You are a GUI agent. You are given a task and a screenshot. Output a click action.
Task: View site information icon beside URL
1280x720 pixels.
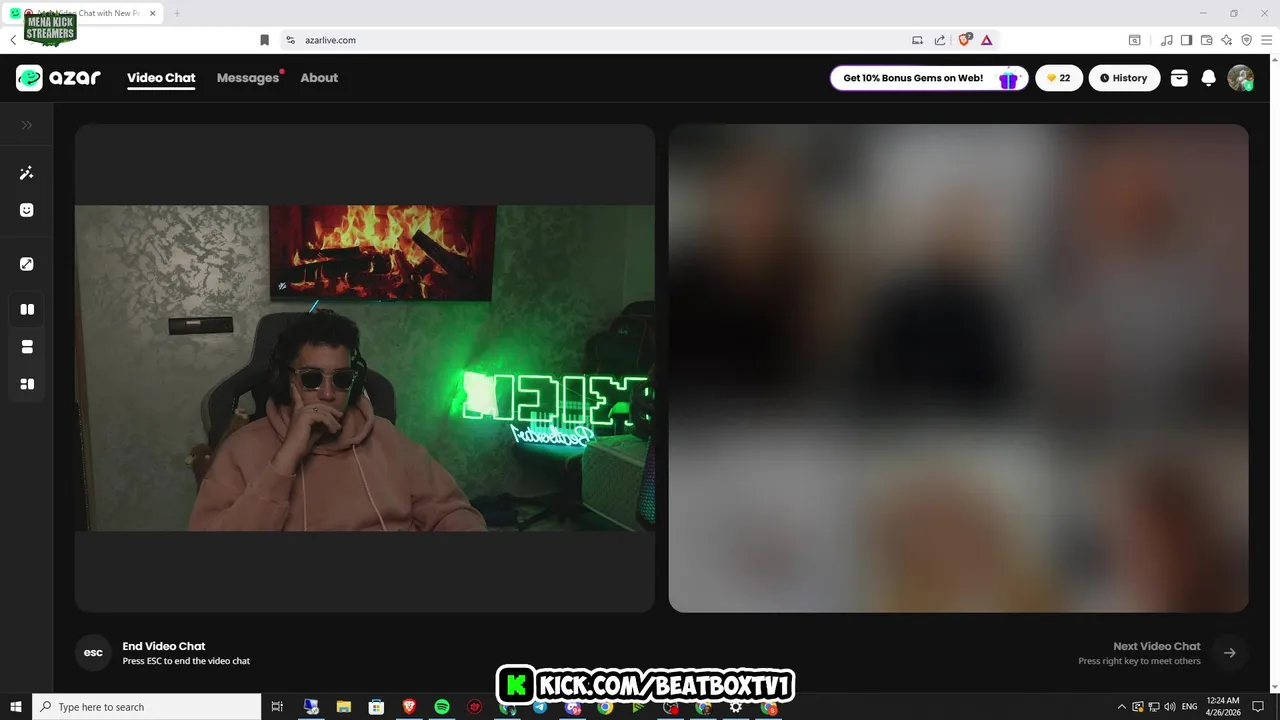pyautogui.click(x=290, y=40)
